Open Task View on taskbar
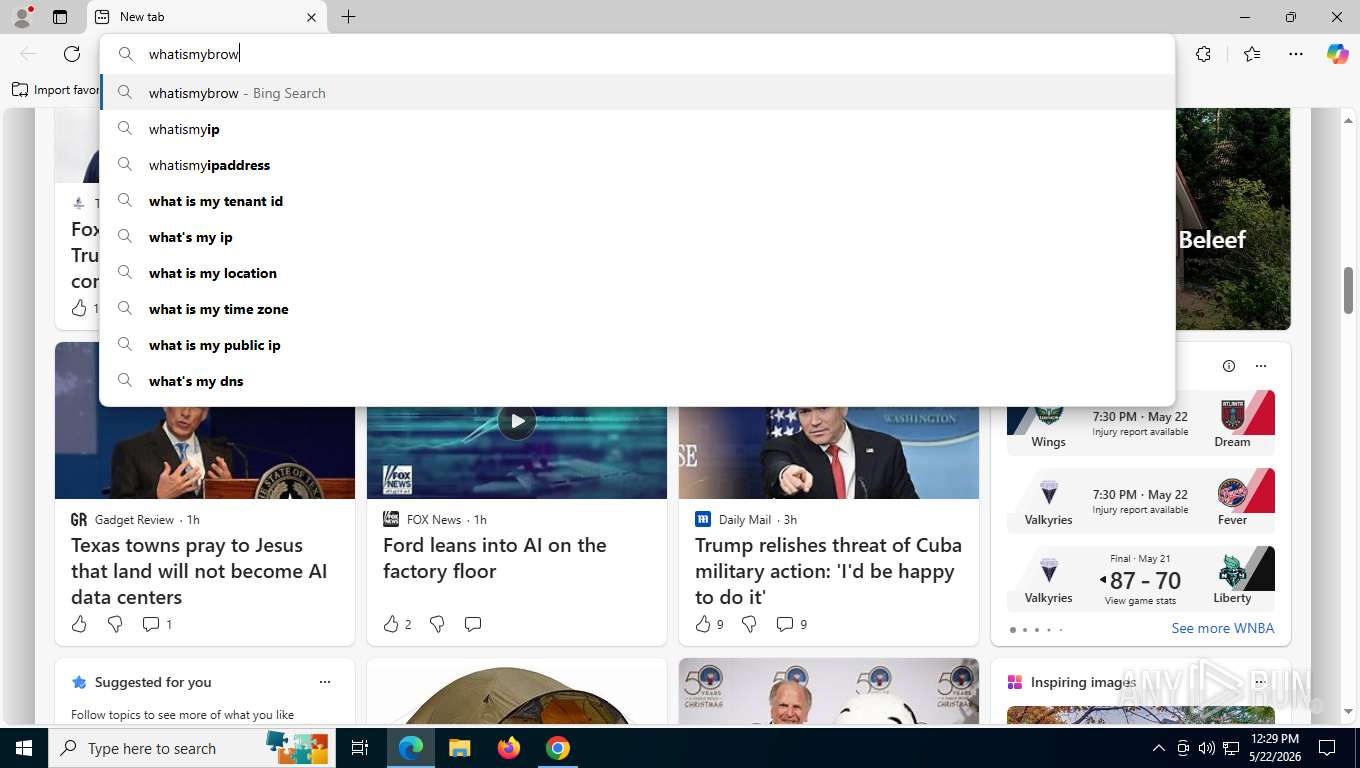Screen dimensions: 1360x768 (360, 748)
